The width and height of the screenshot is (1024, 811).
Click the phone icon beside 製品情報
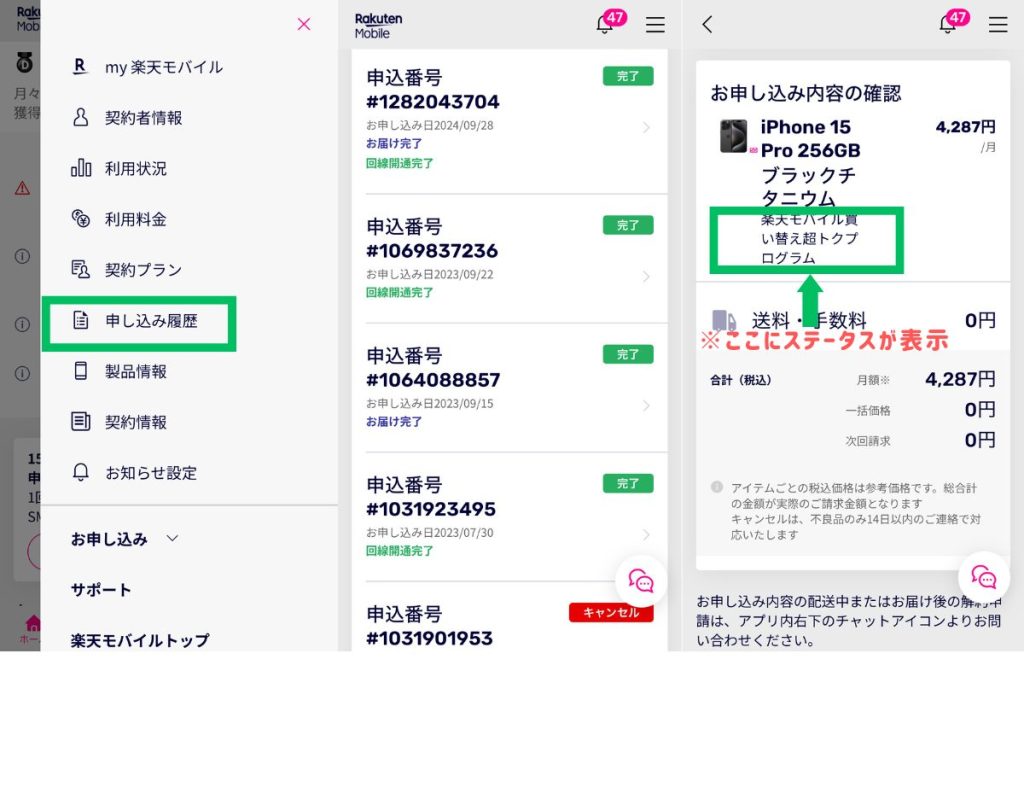coord(80,371)
